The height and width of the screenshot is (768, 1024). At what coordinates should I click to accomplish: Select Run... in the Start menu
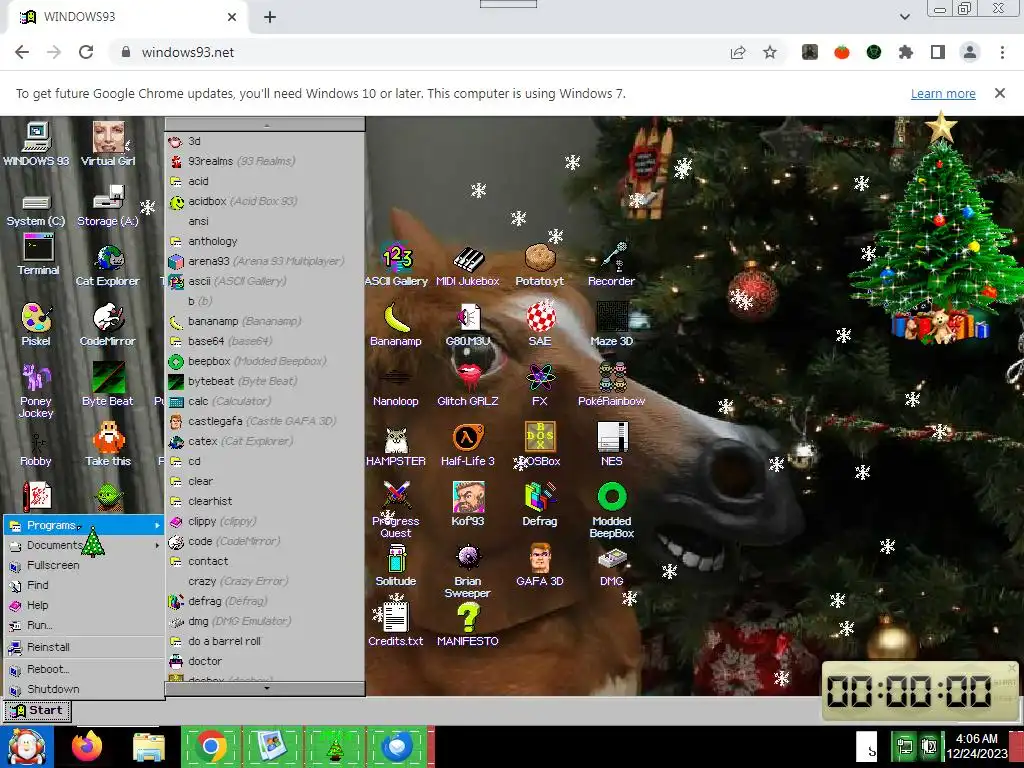[84, 625]
